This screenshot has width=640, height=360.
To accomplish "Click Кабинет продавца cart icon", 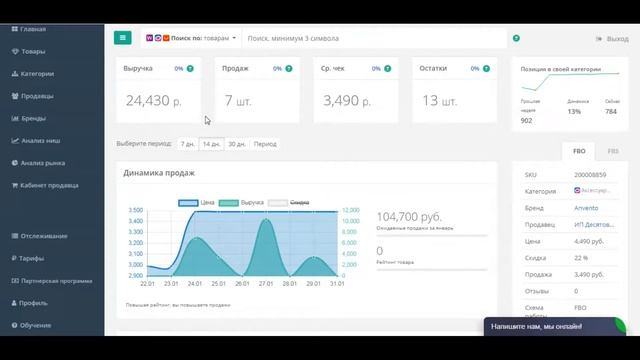I will [15, 185].
